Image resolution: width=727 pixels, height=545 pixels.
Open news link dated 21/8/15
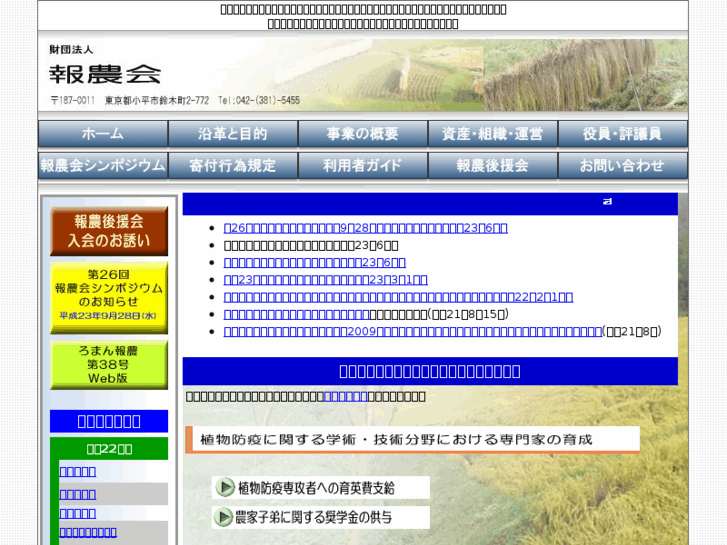pos(296,314)
